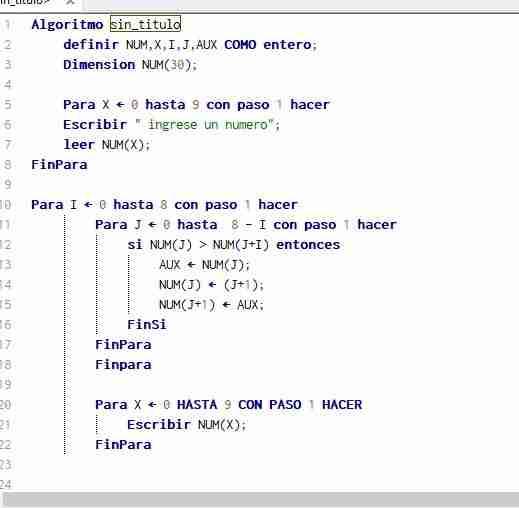Click the 'Para I' loop header line
Screen dimensions: 519x508
point(164,204)
